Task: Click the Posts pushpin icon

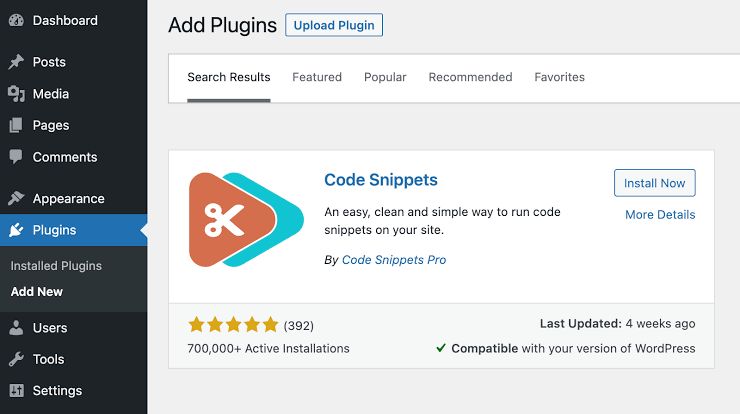Action: (x=16, y=62)
